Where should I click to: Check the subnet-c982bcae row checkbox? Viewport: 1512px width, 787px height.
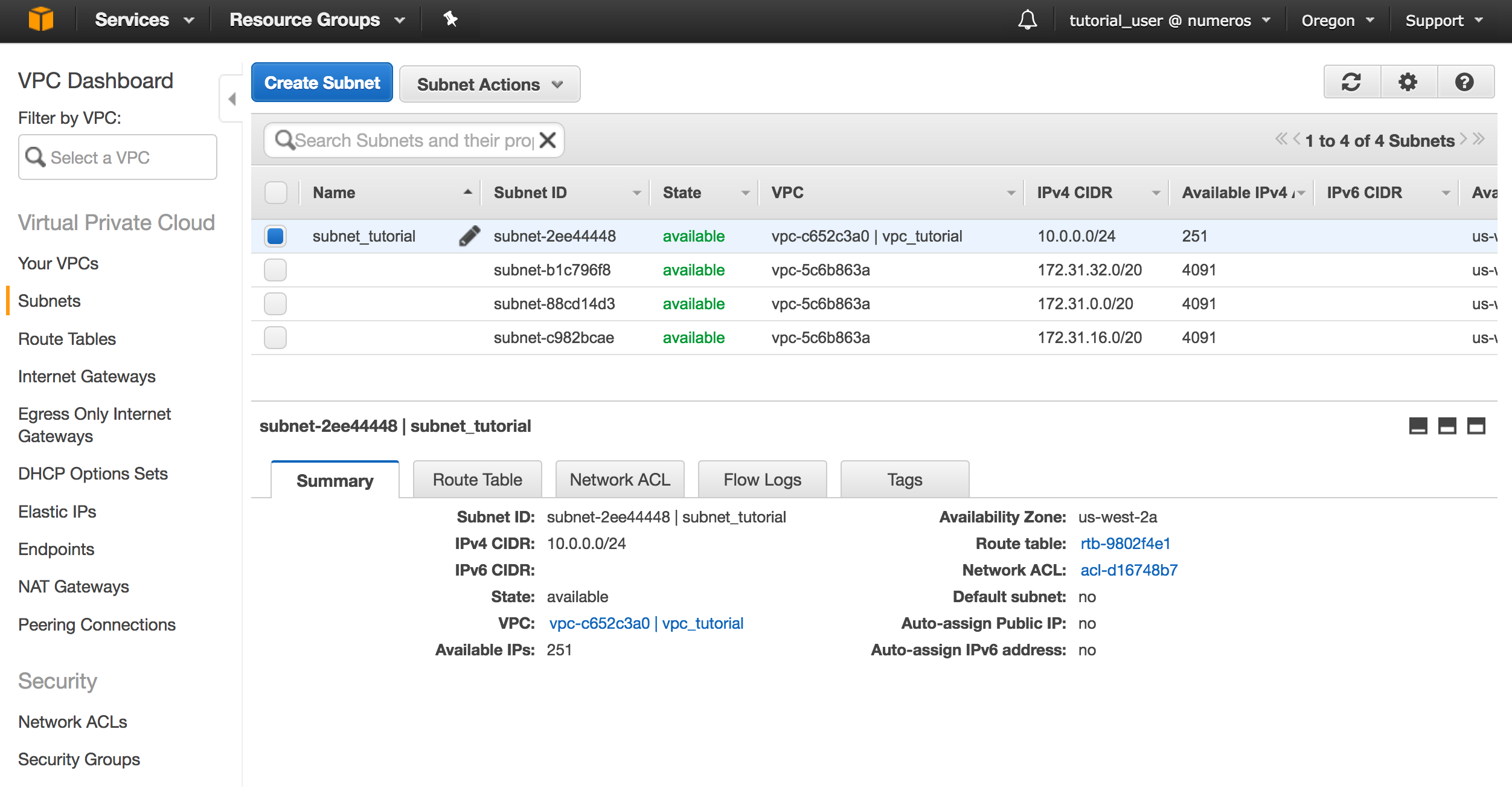coord(275,337)
